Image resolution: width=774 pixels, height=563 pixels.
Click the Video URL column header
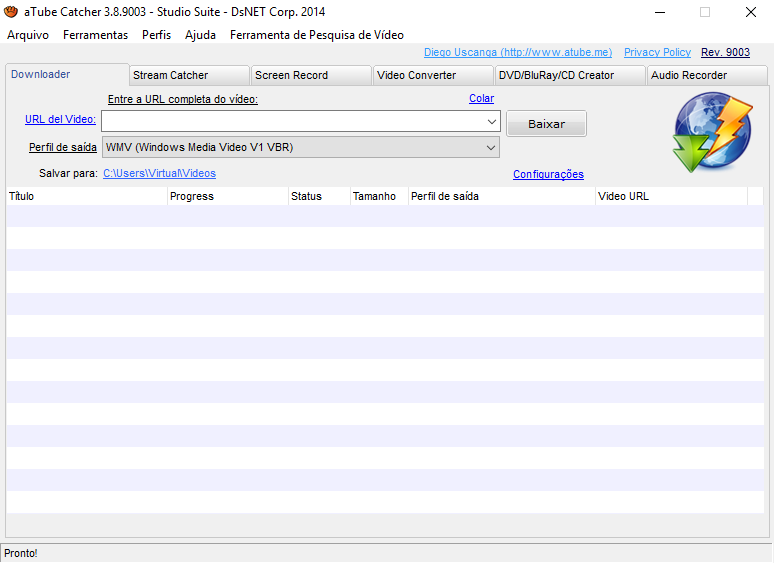(671, 196)
